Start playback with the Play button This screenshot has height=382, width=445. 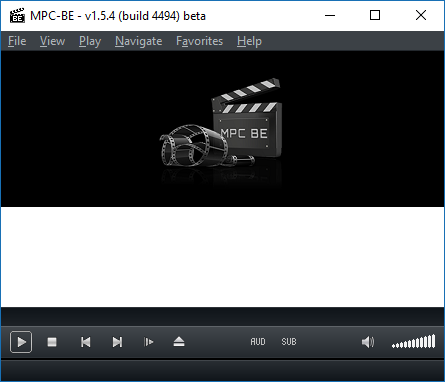tap(21, 342)
